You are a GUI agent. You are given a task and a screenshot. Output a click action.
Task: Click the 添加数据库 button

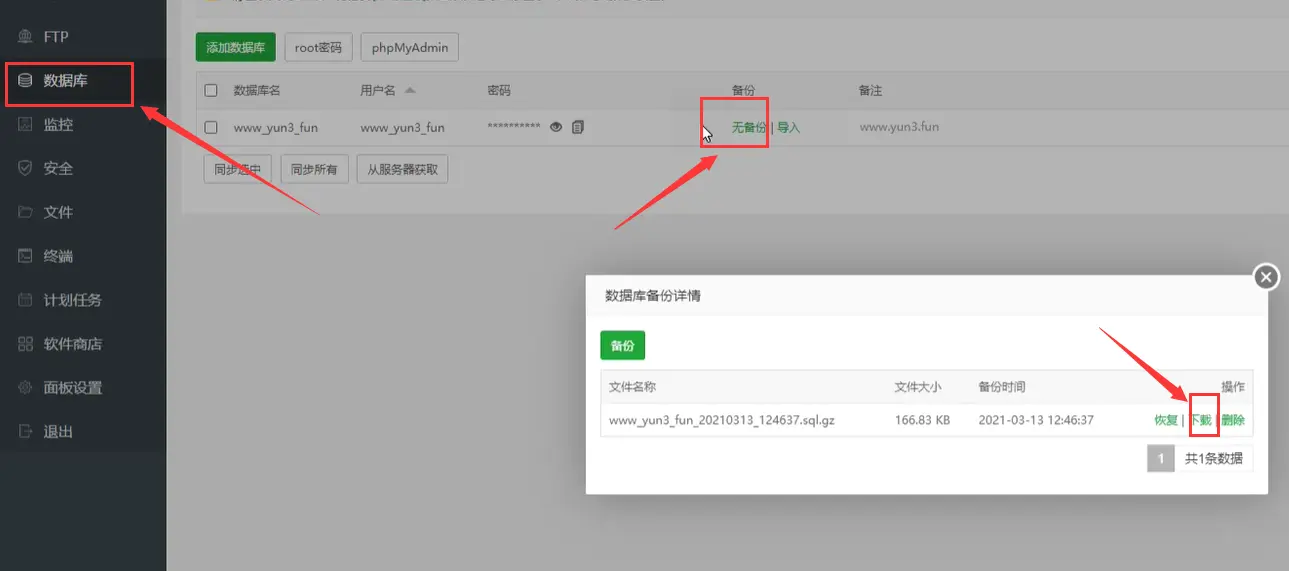(x=235, y=47)
